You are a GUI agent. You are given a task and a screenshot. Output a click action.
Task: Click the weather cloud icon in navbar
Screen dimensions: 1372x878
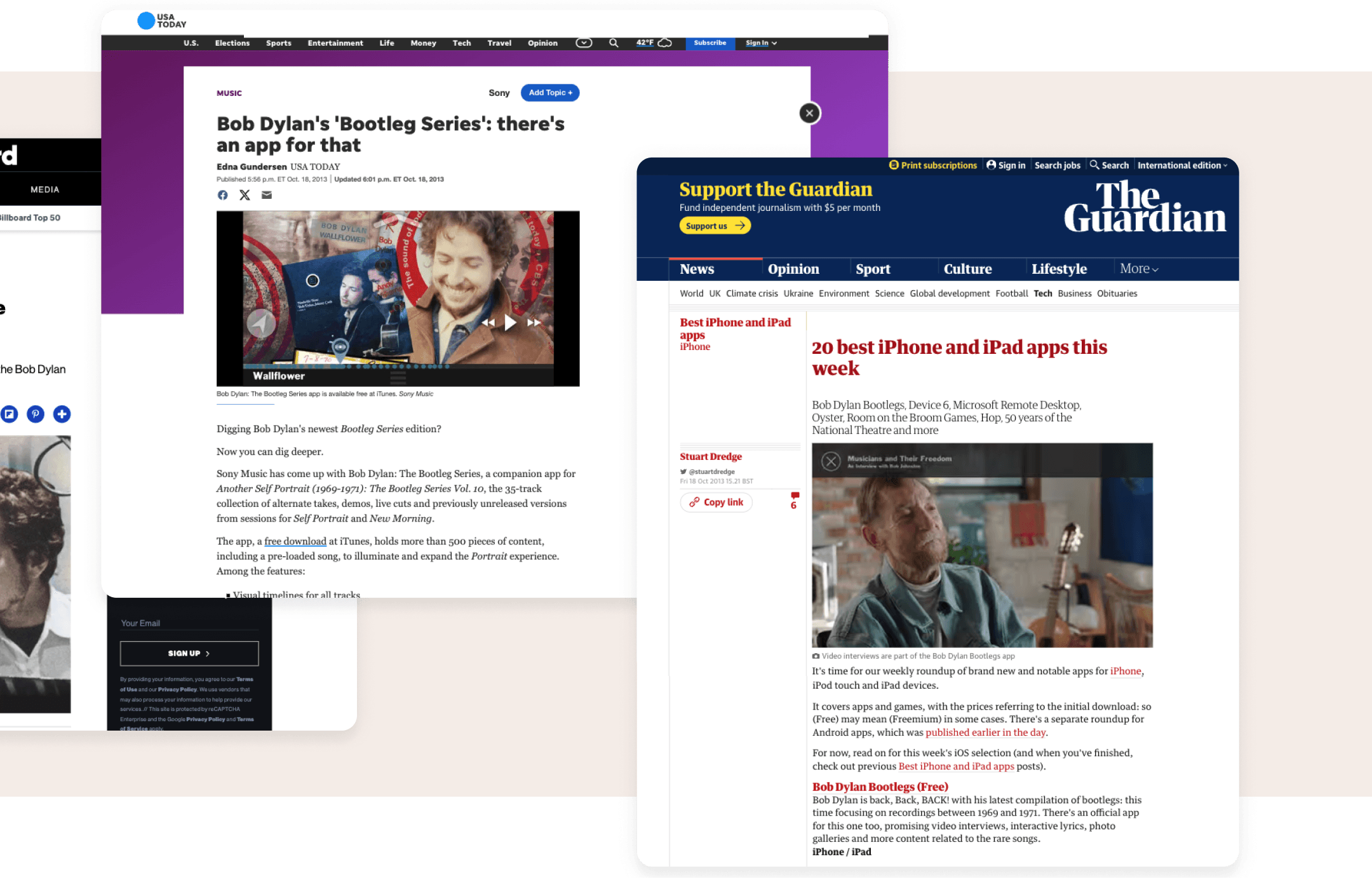pyautogui.click(x=665, y=43)
